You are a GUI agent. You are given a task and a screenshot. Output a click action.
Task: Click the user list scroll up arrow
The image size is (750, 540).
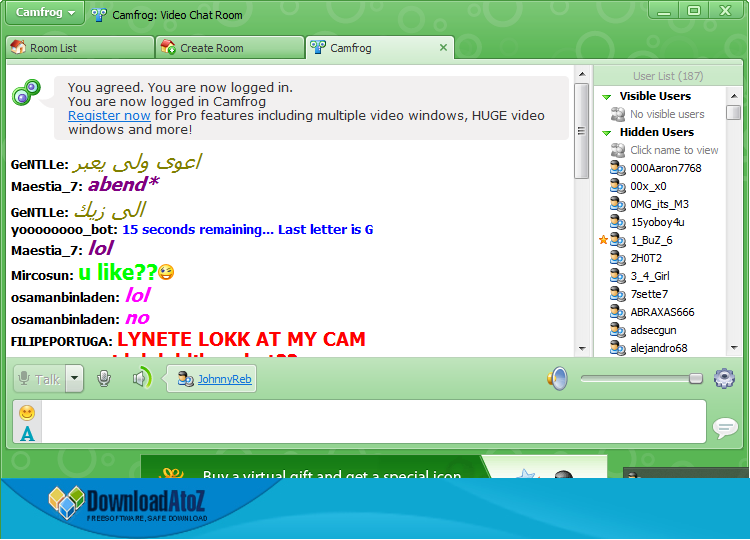[734, 96]
